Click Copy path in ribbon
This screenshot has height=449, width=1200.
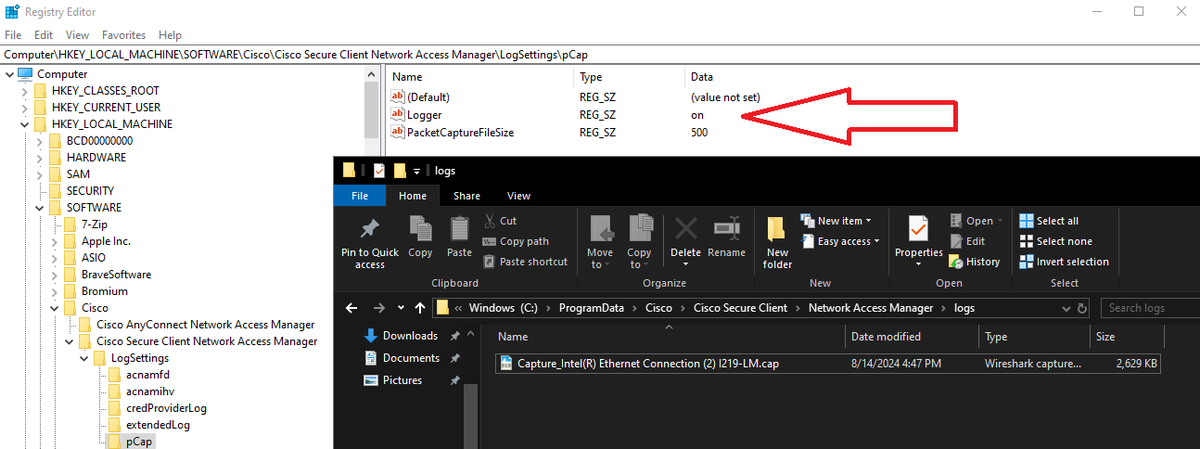[515, 241]
